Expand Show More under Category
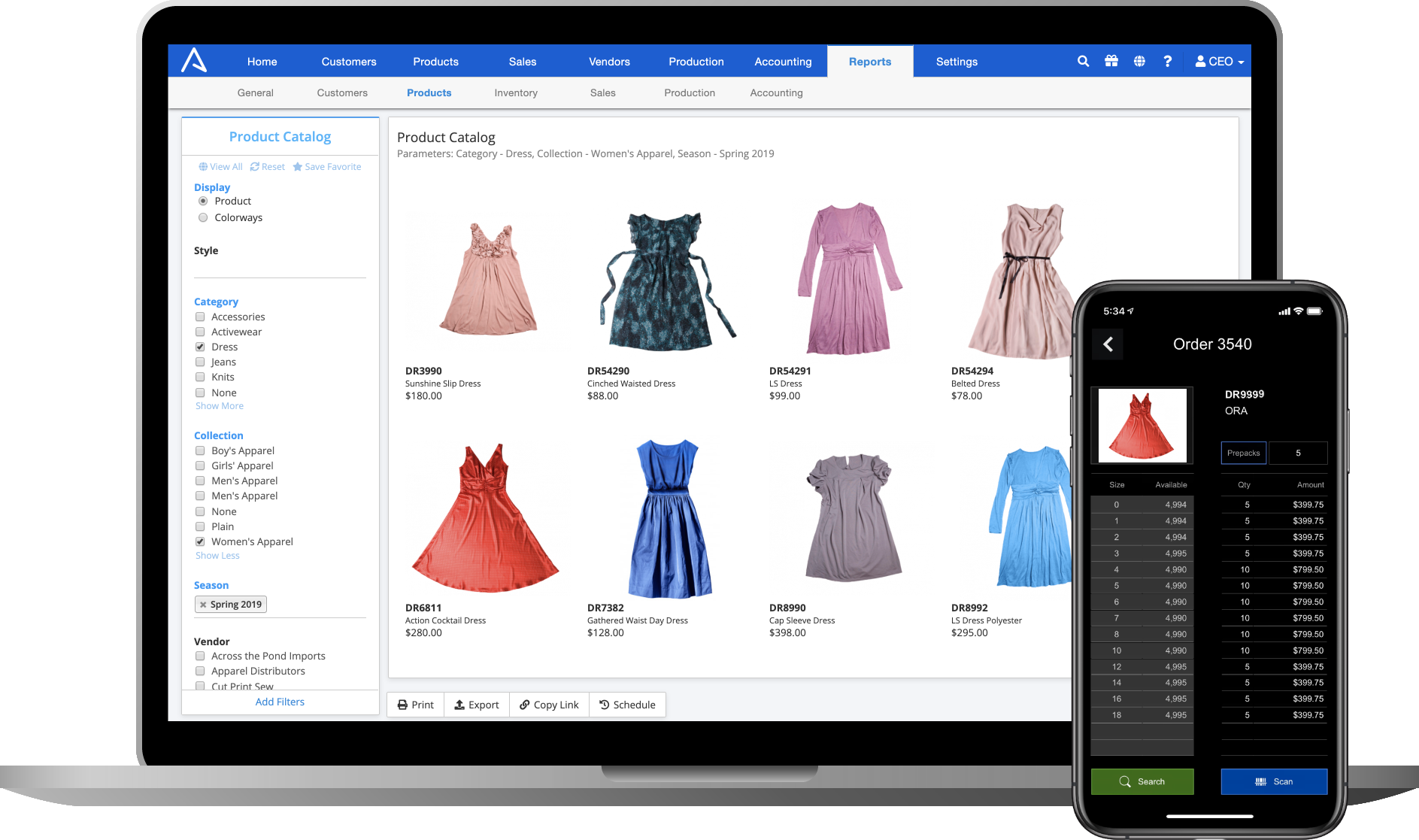Viewport: 1419px width, 840px height. [x=219, y=405]
